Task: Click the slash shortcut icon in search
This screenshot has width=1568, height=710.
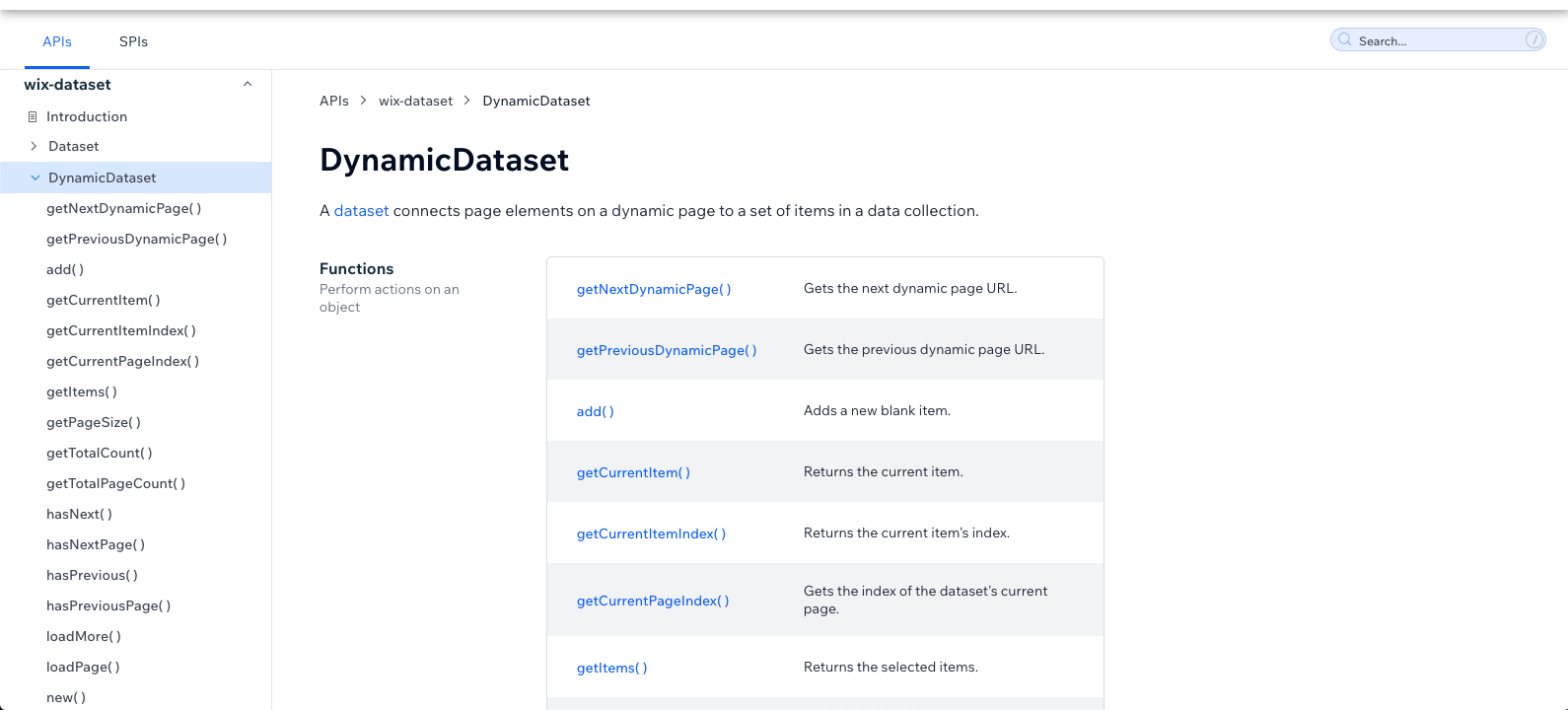Action: [x=1533, y=40]
